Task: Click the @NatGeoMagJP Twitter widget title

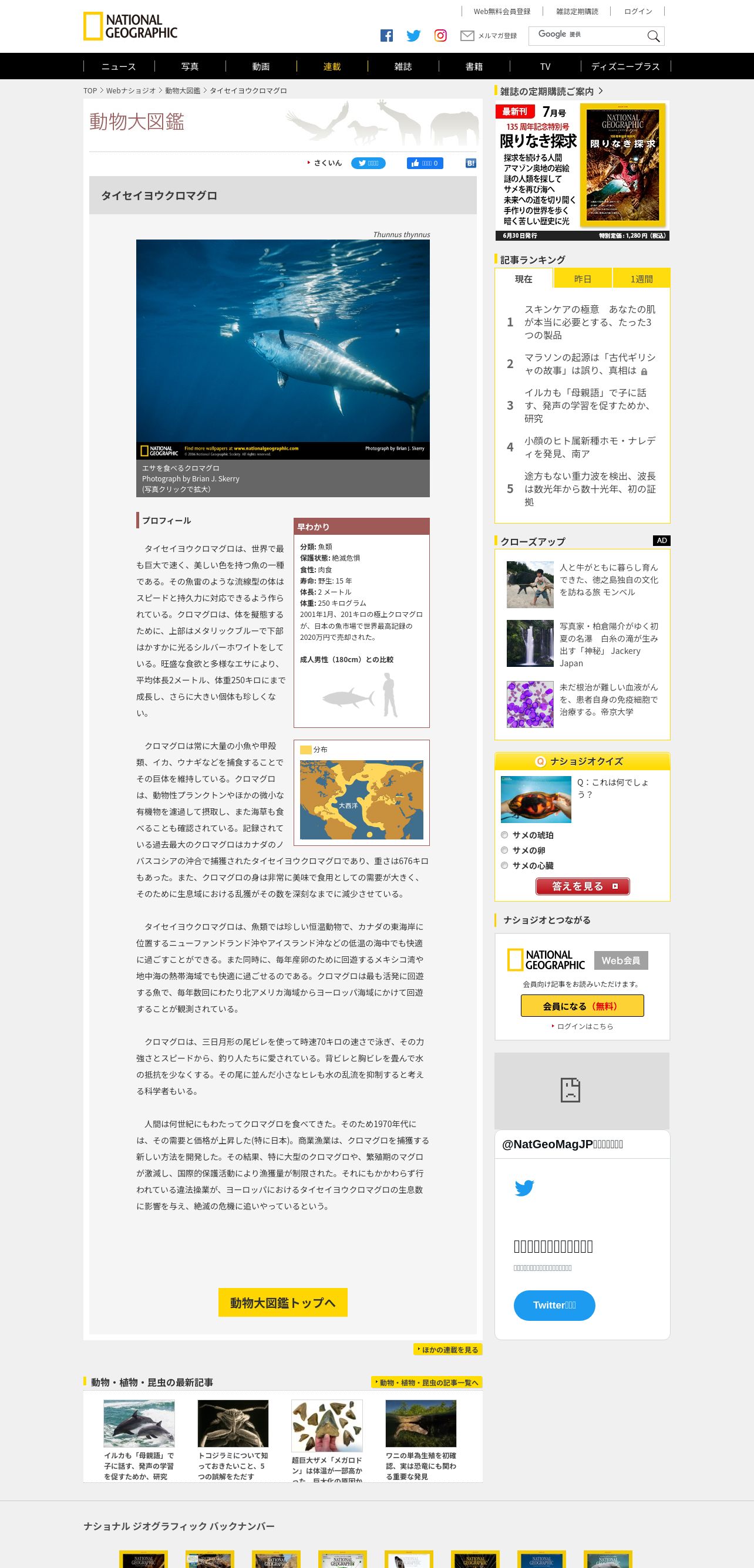Action: (x=562, y=1144)
